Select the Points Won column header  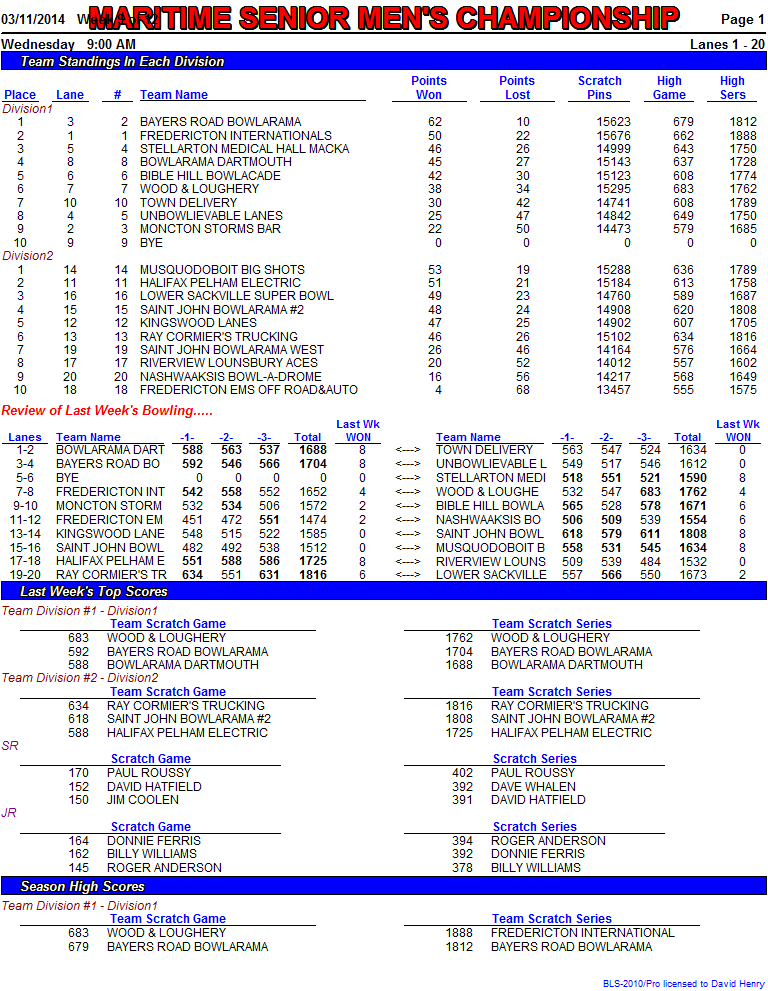tap(429, 88)
